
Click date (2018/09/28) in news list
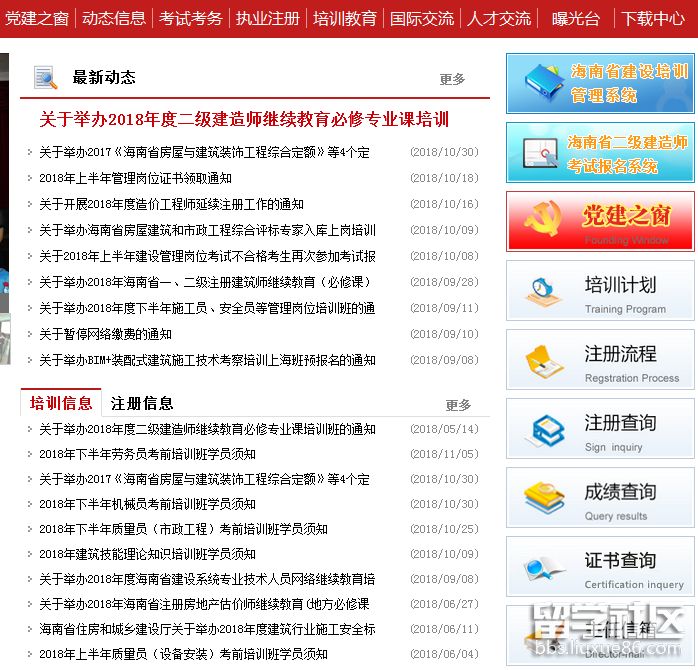pos(444,282)
